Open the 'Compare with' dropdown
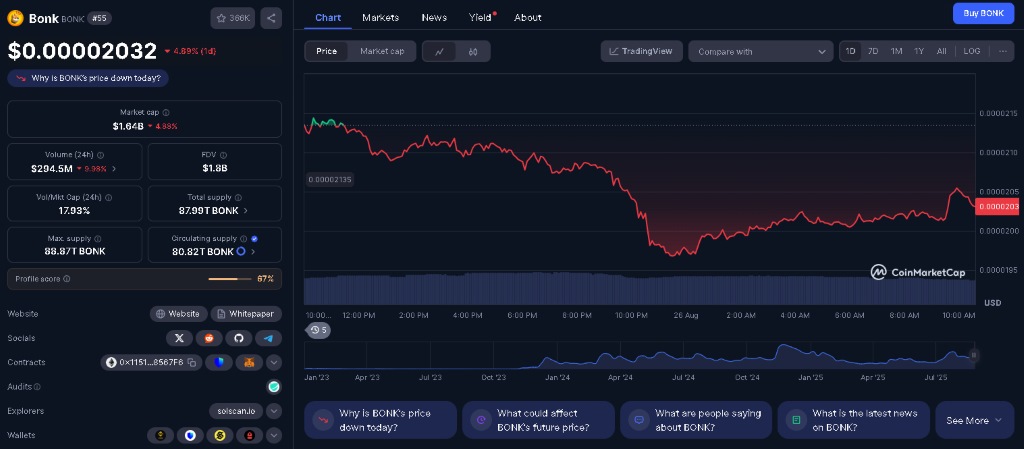The width and height of the screenshot is (1024, 449). [760, 51]
